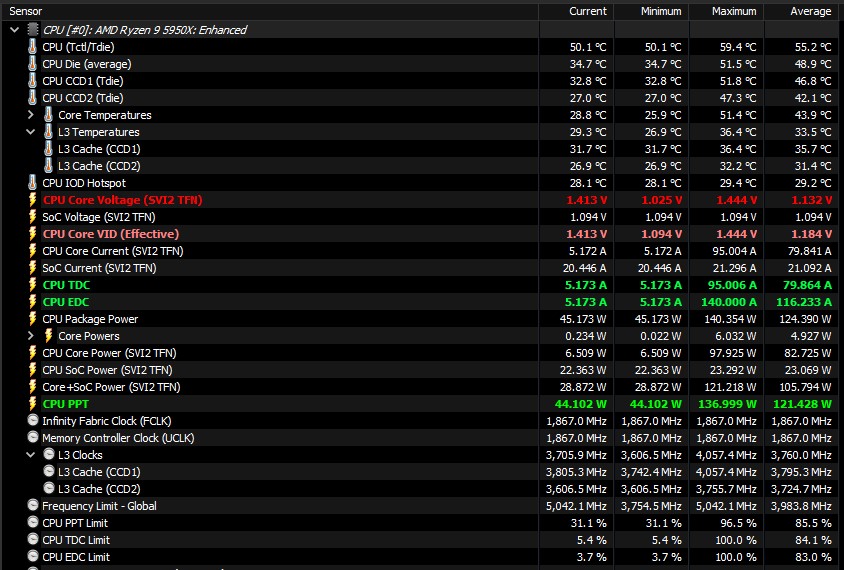
Task: Select the CPU Core Voltage (SVI2 TFN) label
Action: (x=123, y=200)
